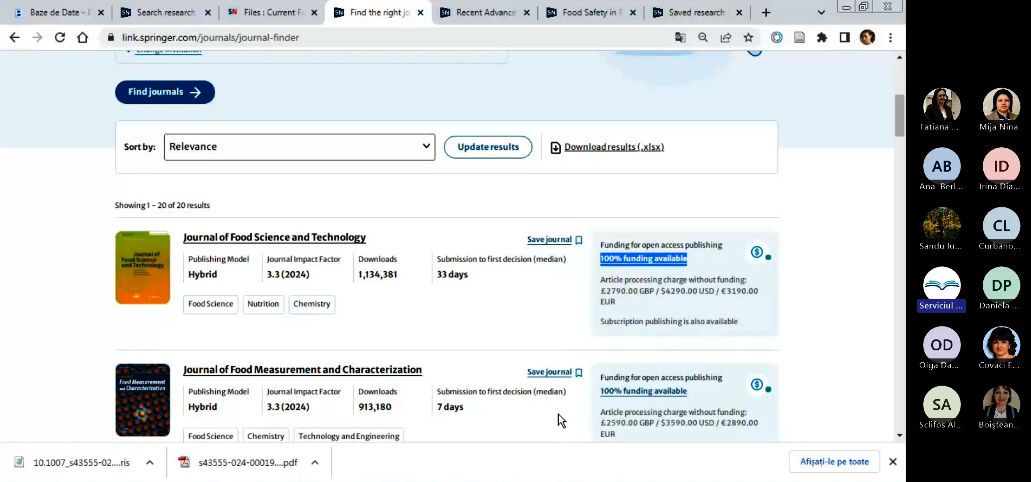Open the Chrome profile avatar
Viewport: 1031px width, 482px height.
(867, 37)
